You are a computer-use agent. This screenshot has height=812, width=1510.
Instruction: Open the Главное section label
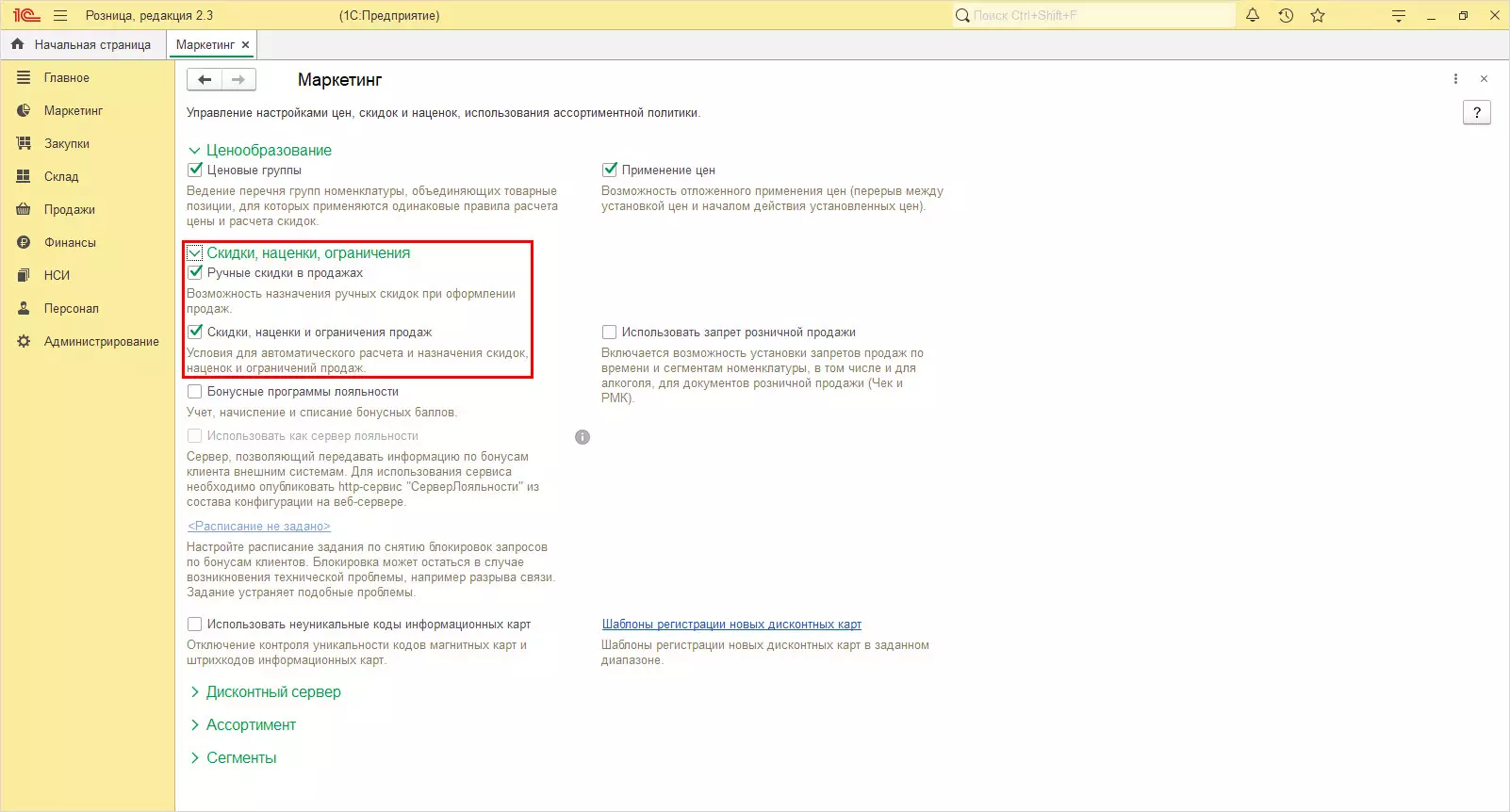[67, 78]
